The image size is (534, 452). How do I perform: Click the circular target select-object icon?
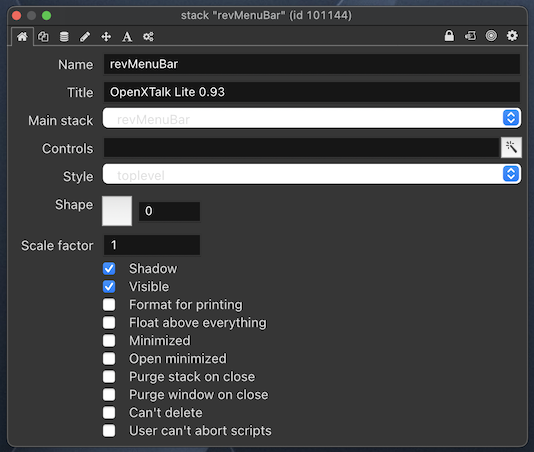click(x=491, y=36)
